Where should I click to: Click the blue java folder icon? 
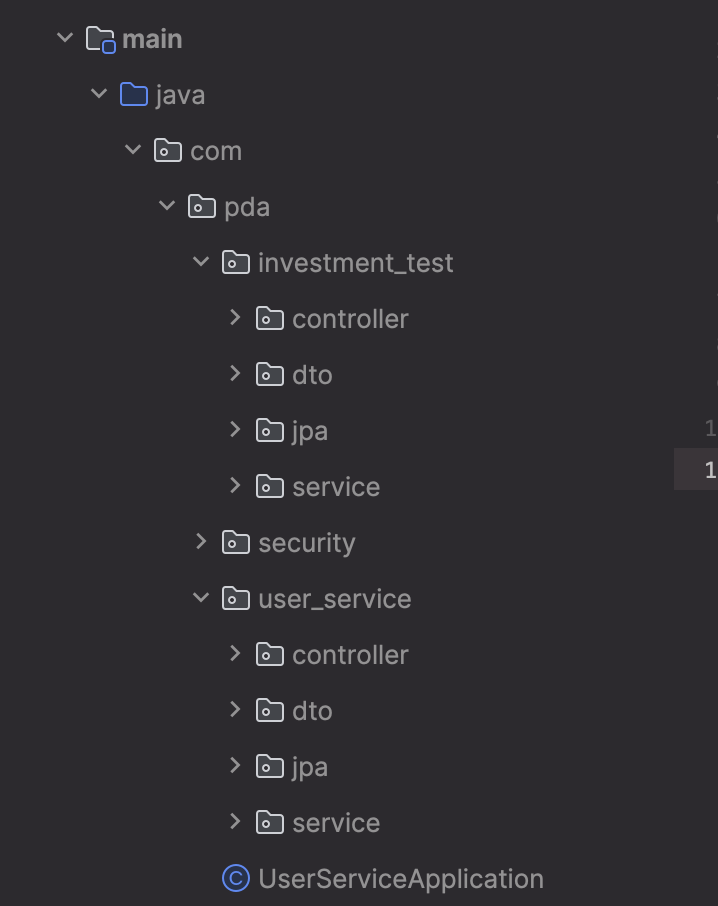133,94
